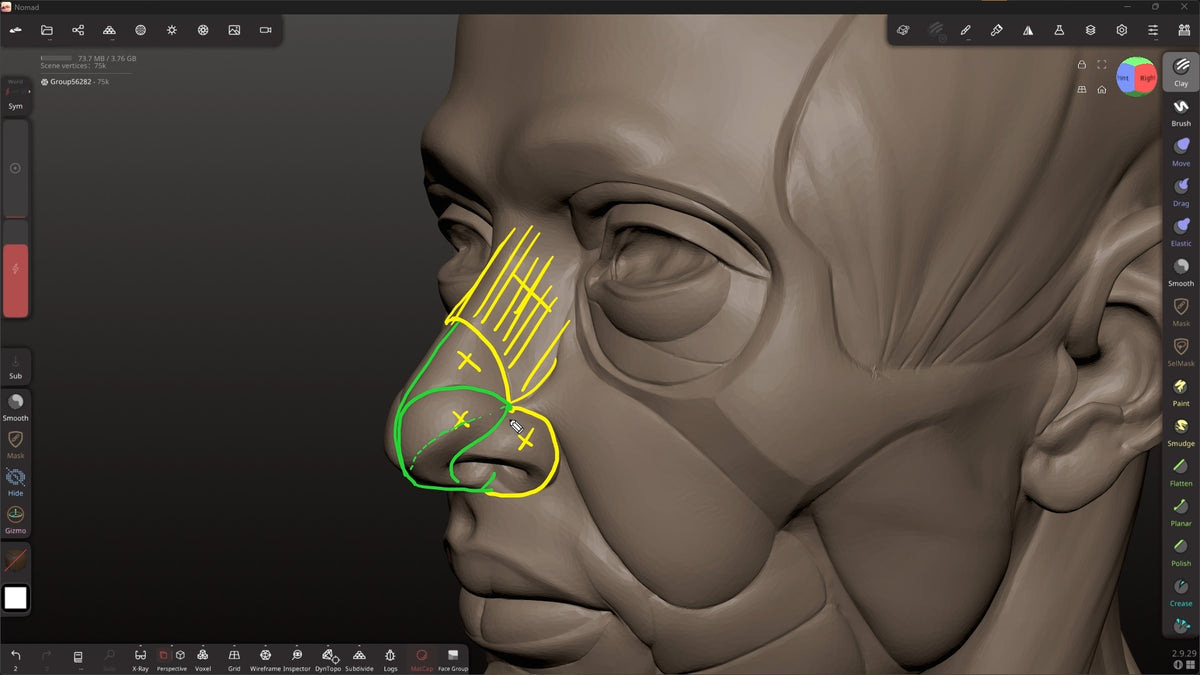Choose the Flatten tool

[x=1181, y=471]
